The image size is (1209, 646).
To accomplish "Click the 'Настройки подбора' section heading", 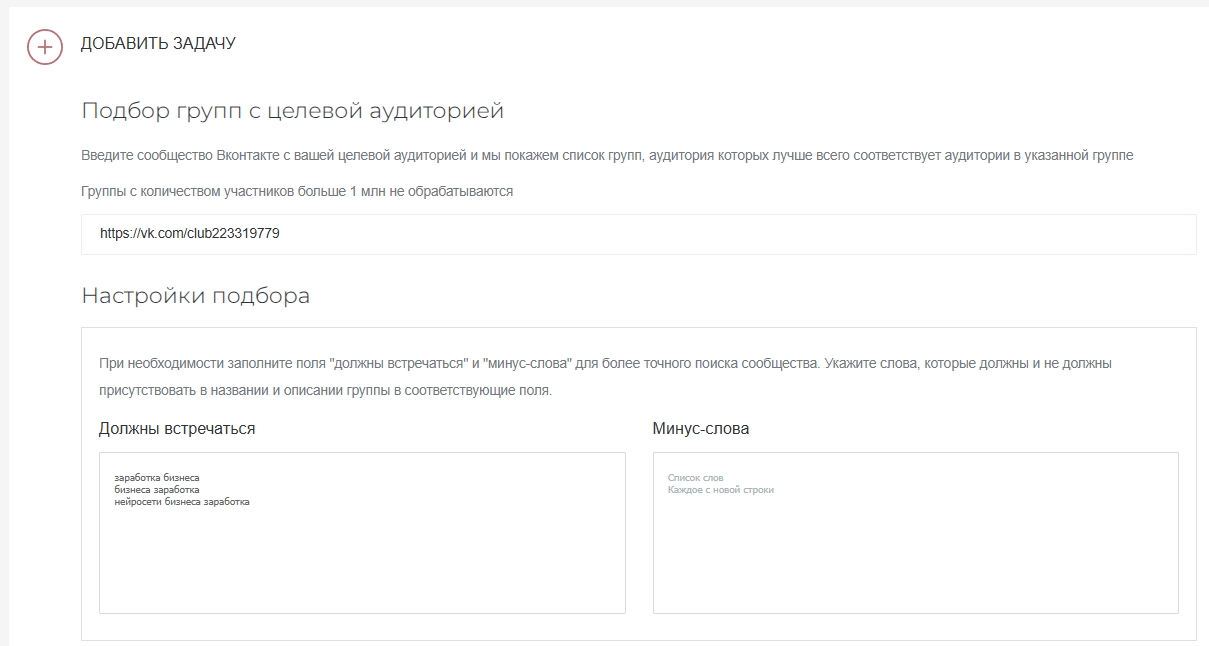I will click(195, 296).
